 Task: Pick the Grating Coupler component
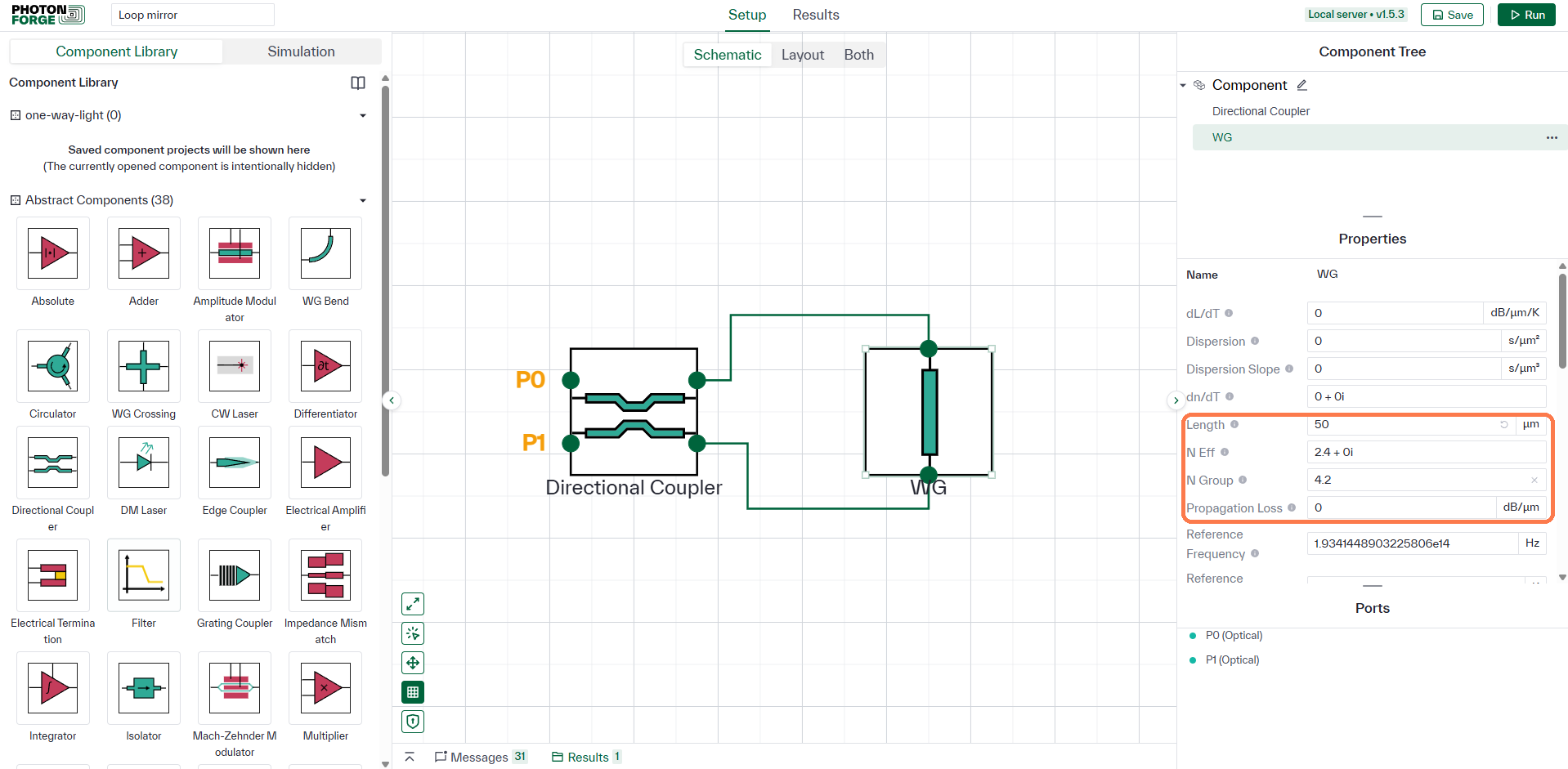click(x=235, y=575)
